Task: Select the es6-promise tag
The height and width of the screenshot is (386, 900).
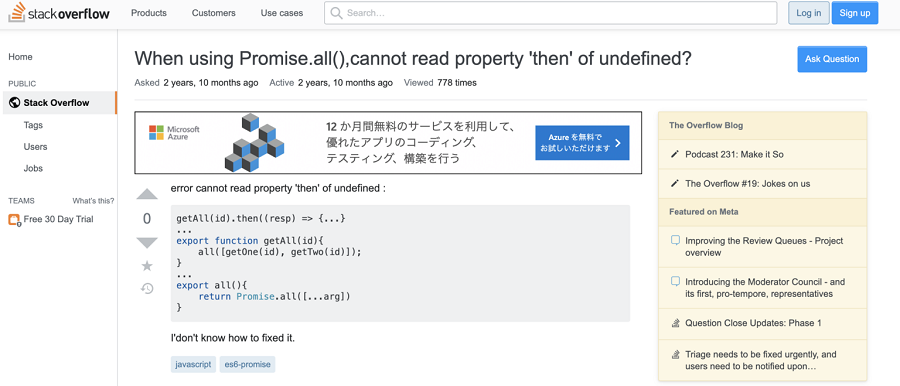Action: pos(247,365)
